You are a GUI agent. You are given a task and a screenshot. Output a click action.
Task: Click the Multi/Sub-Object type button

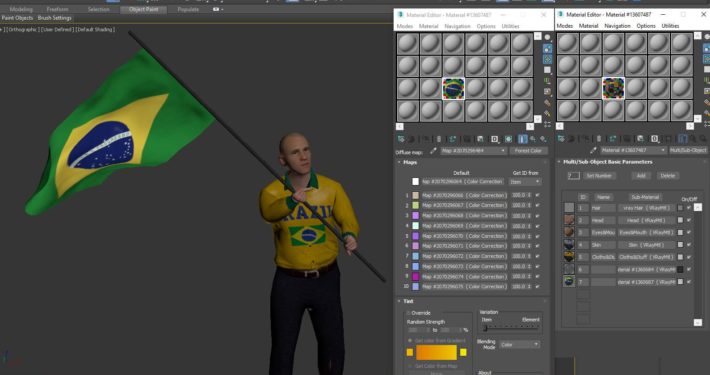click(688, 150)
